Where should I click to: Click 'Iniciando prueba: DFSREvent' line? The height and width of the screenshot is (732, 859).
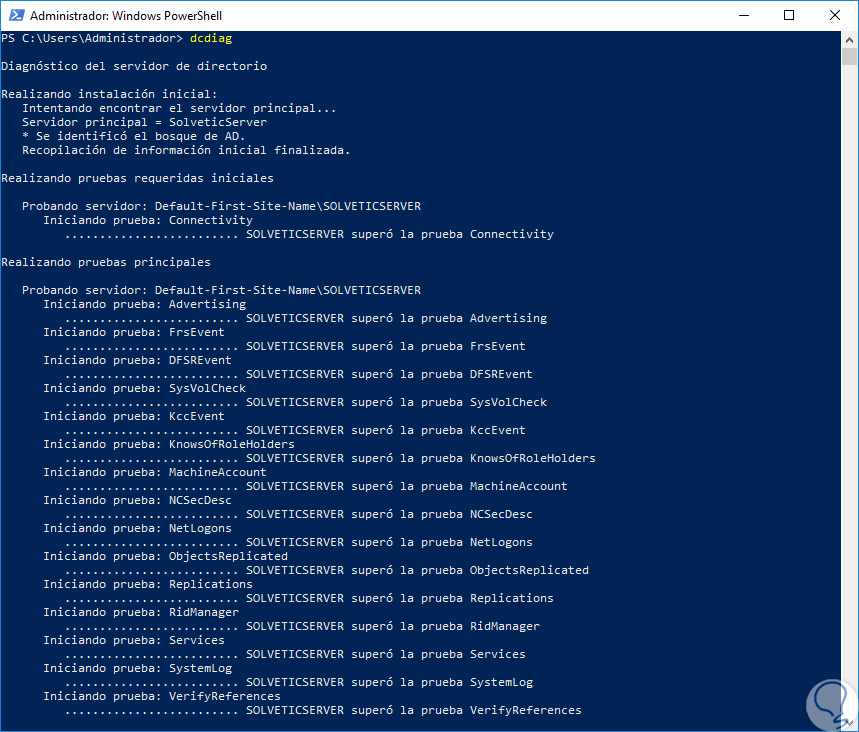coord(138,361)
